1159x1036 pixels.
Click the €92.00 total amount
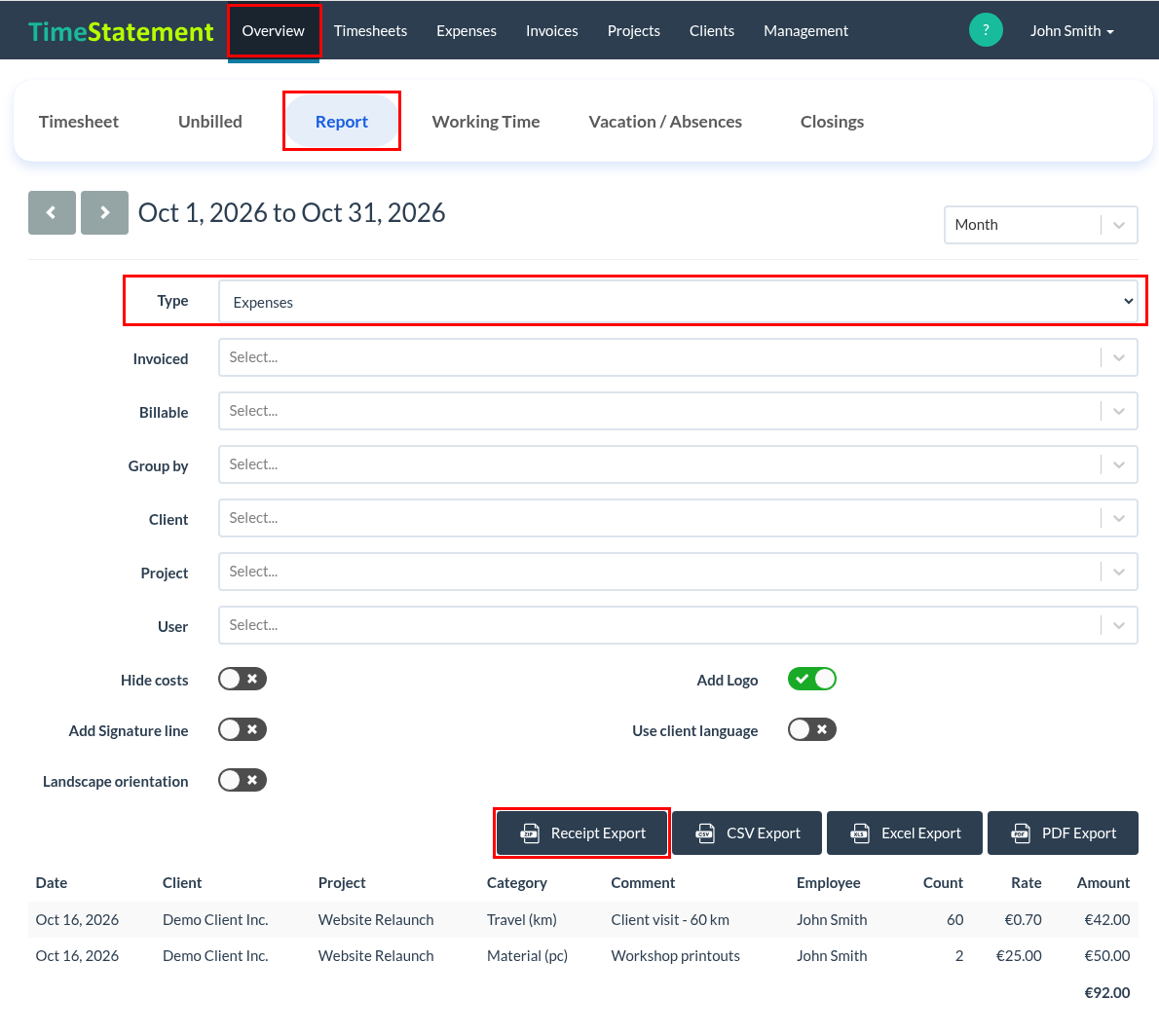coord(1106,993)
